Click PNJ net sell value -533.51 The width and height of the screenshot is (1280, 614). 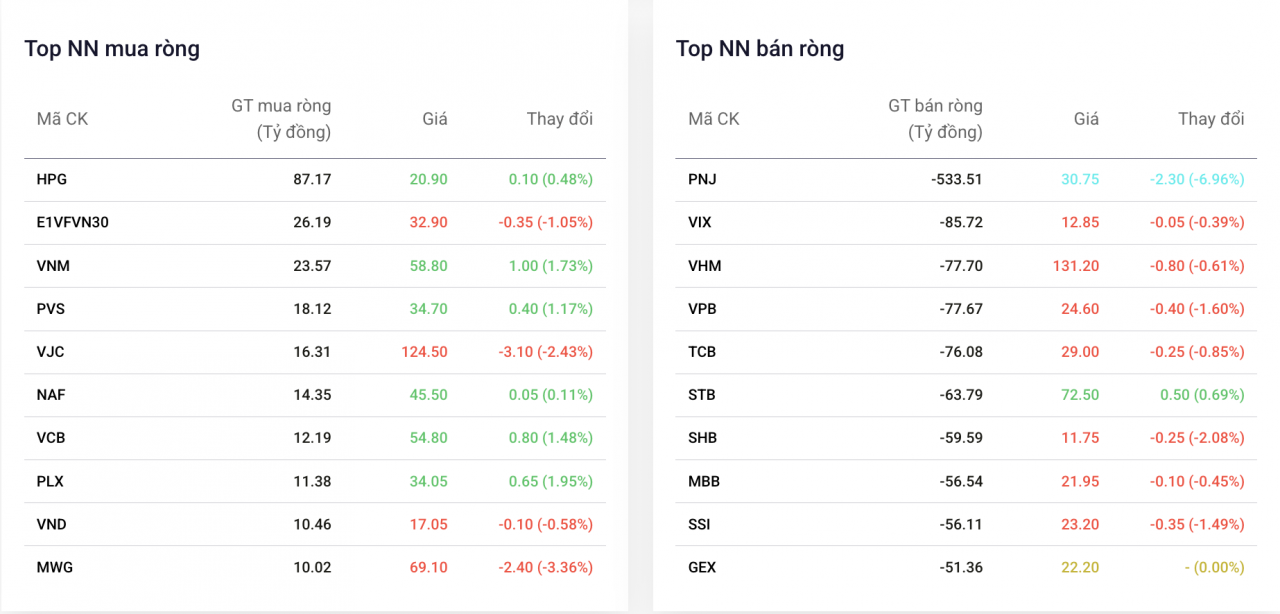[x=957, y=179]
